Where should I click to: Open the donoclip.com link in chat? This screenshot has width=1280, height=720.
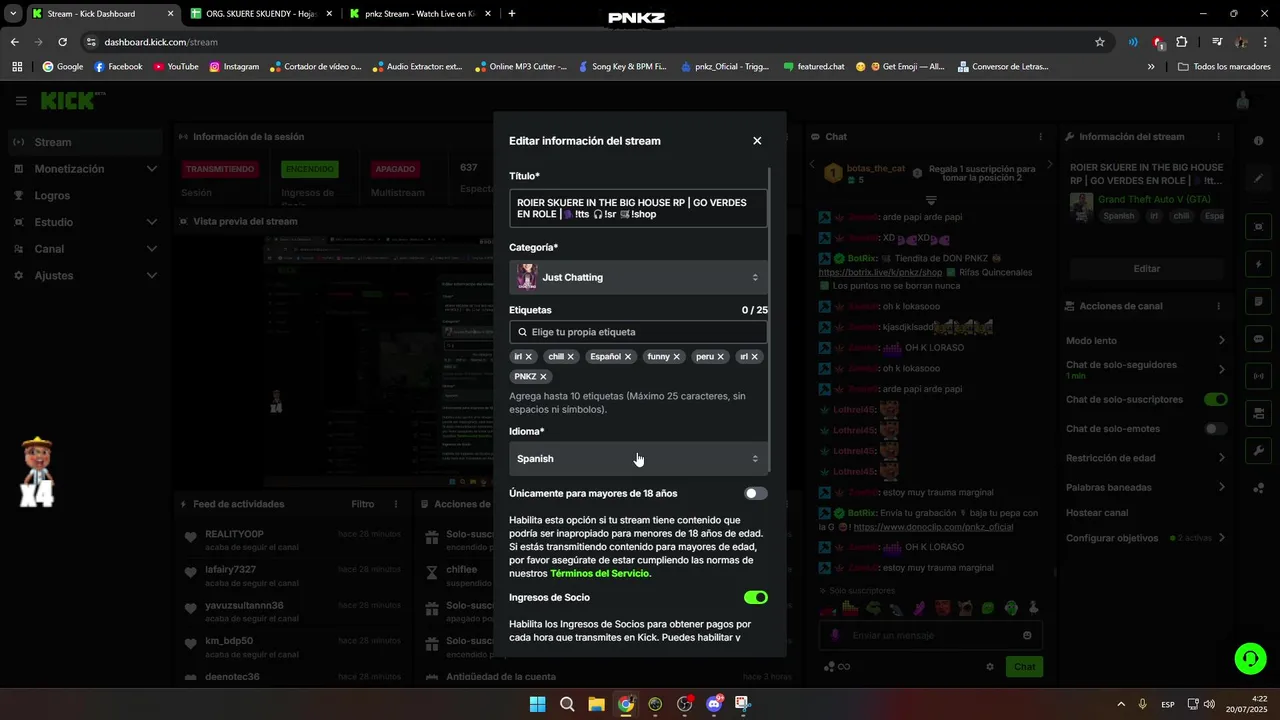point(933,527)
